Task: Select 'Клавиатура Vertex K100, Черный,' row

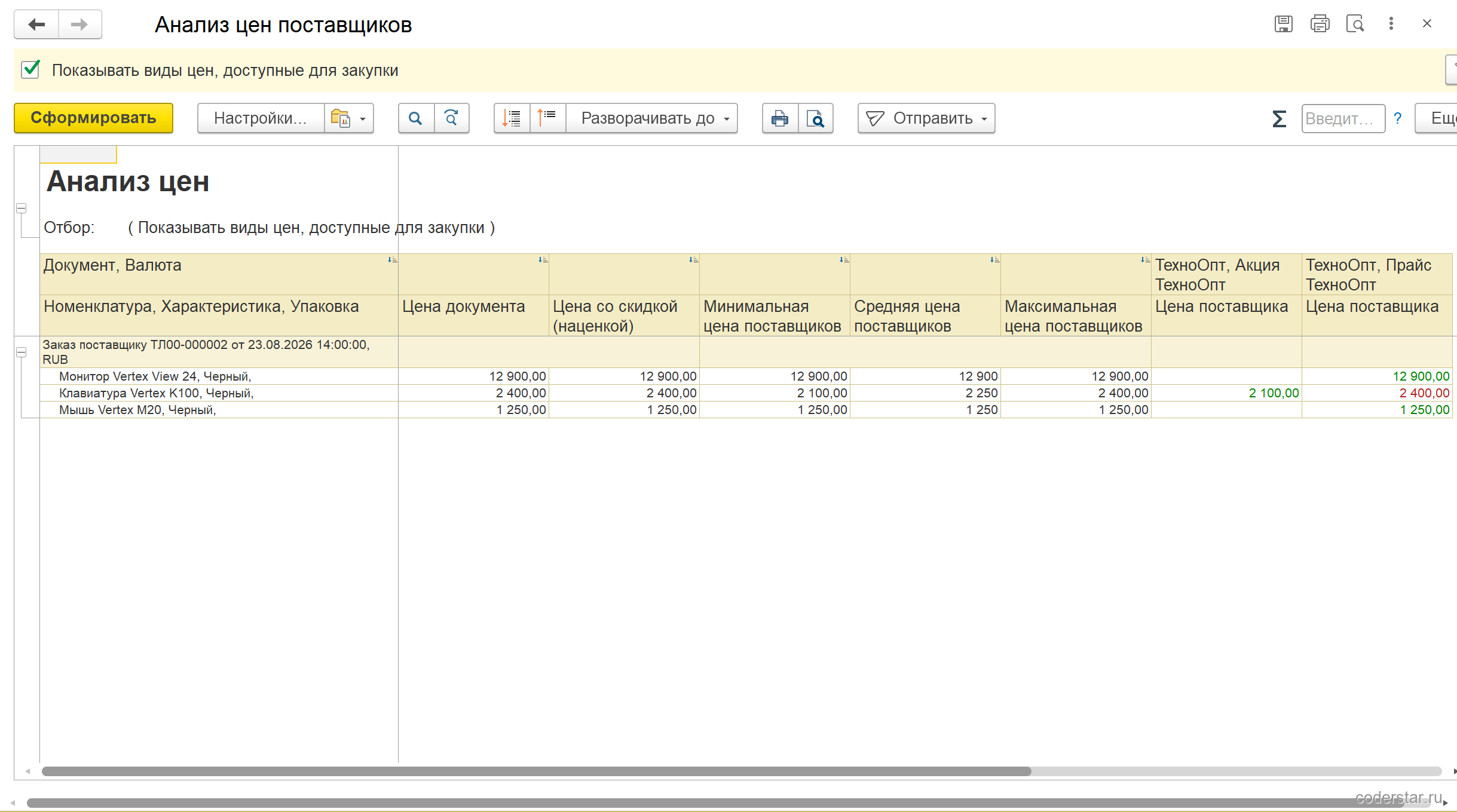Action: (x=219, y=393)
